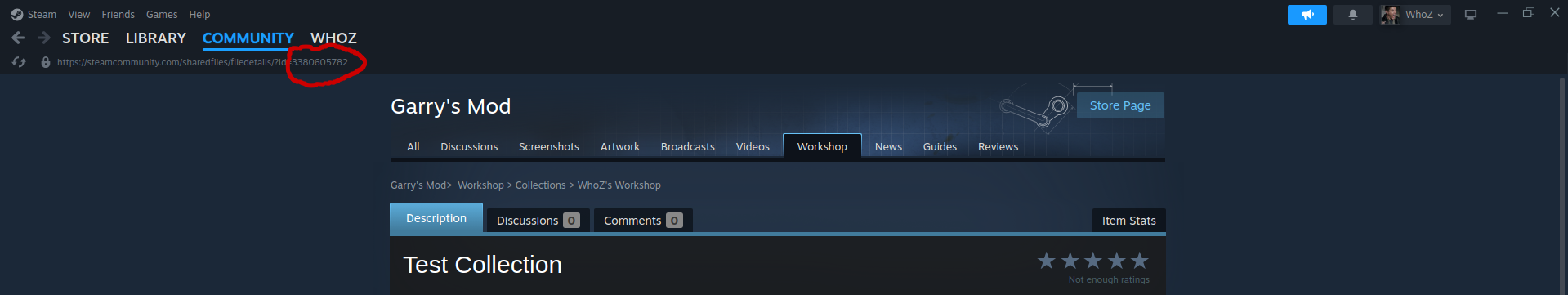1568x295 pixels.
Task: Click the URL address bar
Action: click(203, 62)
